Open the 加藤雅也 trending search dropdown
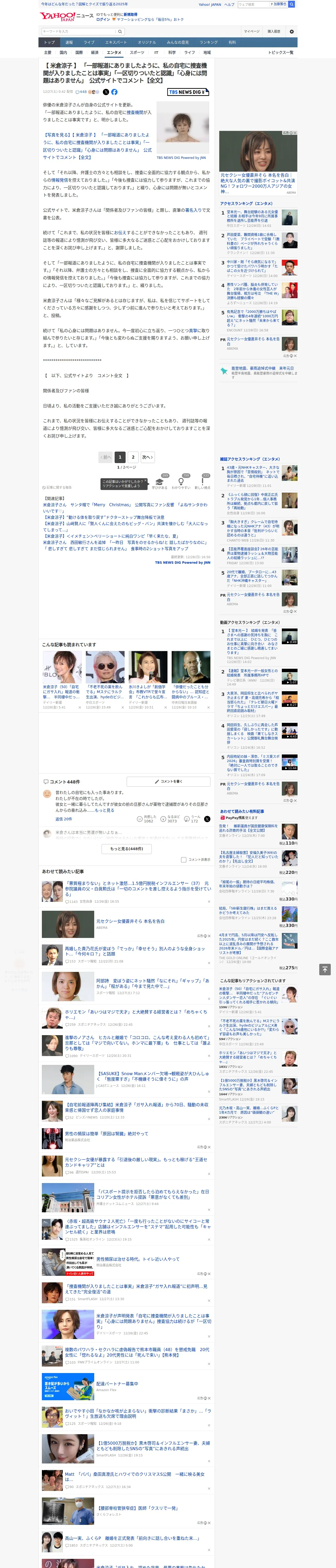The image size is (336, 1568). pyautogui.click(x=278, y=4)
